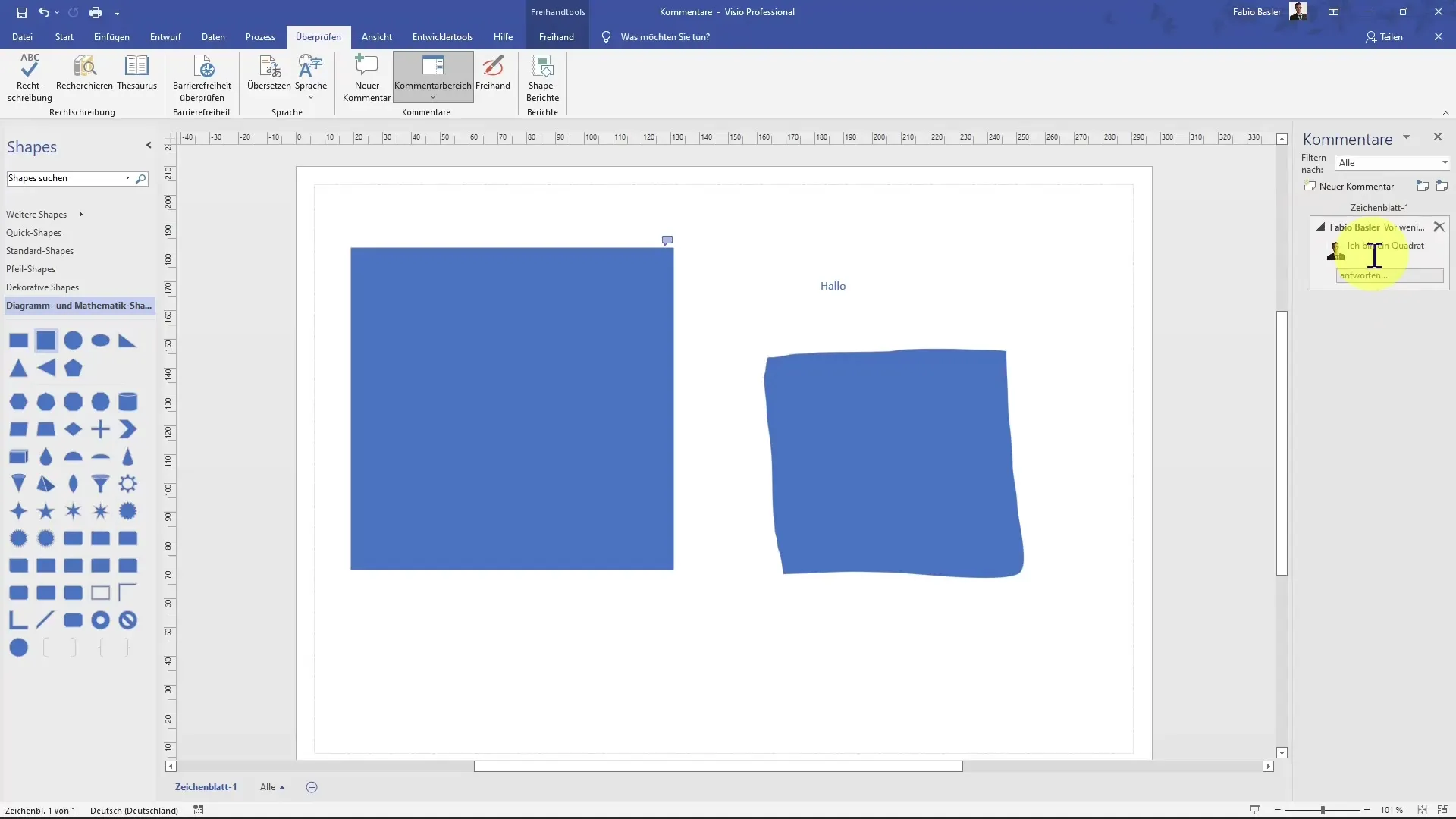Viewport: 1456px width, 819px height.
Task: Delete Fabio Basler's comment
Action: click(x=1439, y=227)
